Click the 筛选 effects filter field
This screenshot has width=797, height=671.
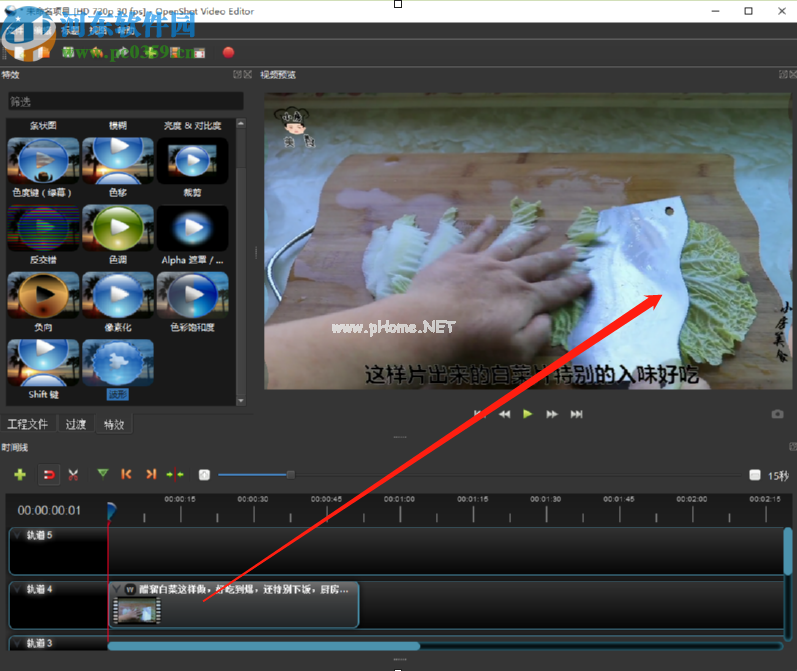click(x=125, y=102)
